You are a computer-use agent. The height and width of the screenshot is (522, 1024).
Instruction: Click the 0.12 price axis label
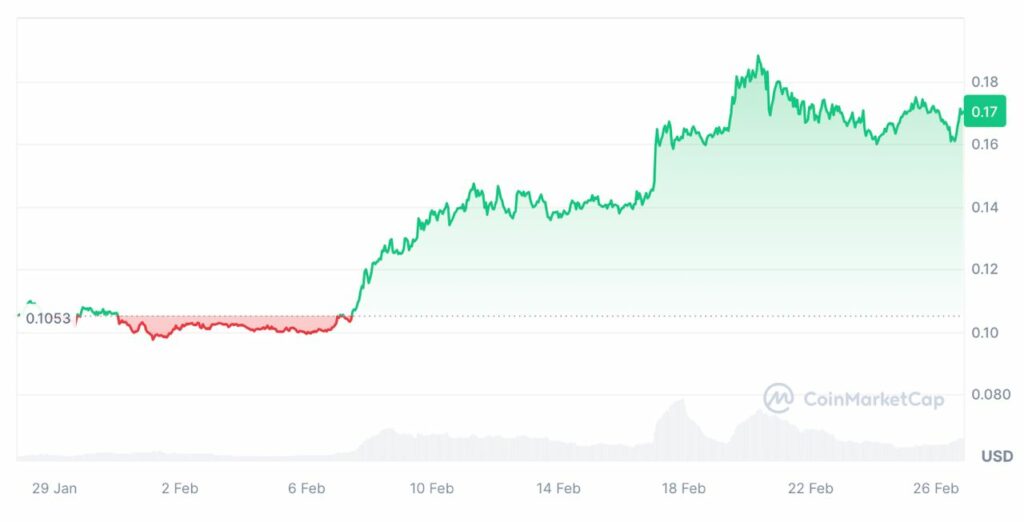[983, 269]
